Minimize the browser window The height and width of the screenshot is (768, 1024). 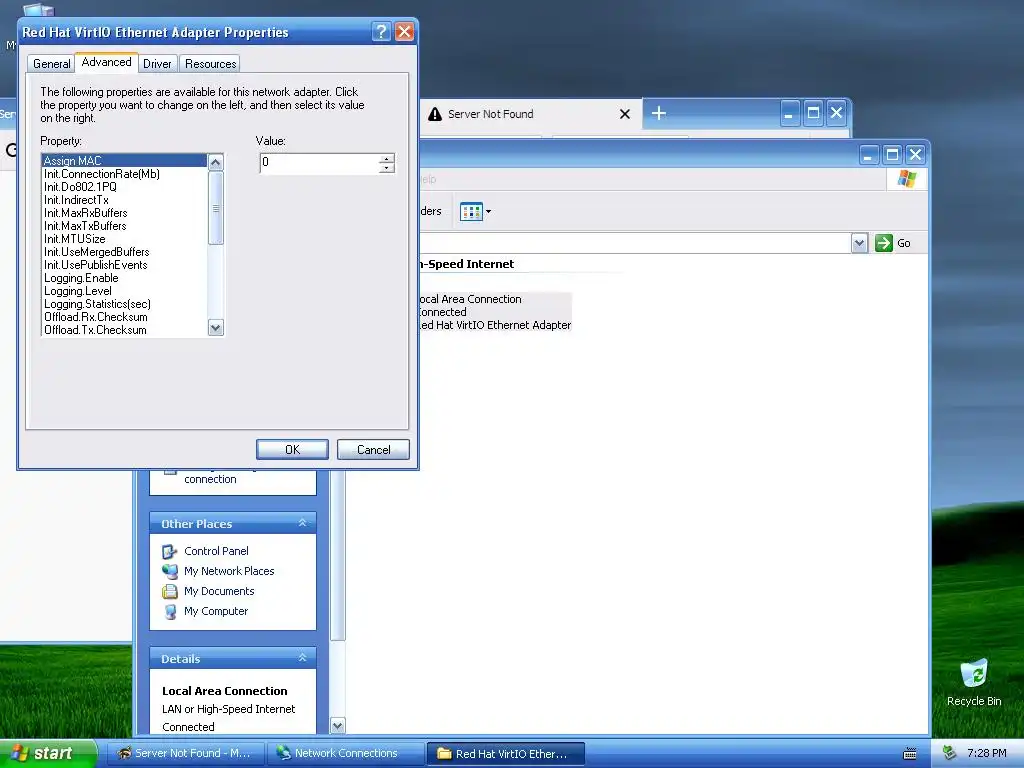click(x=790, y=114)
